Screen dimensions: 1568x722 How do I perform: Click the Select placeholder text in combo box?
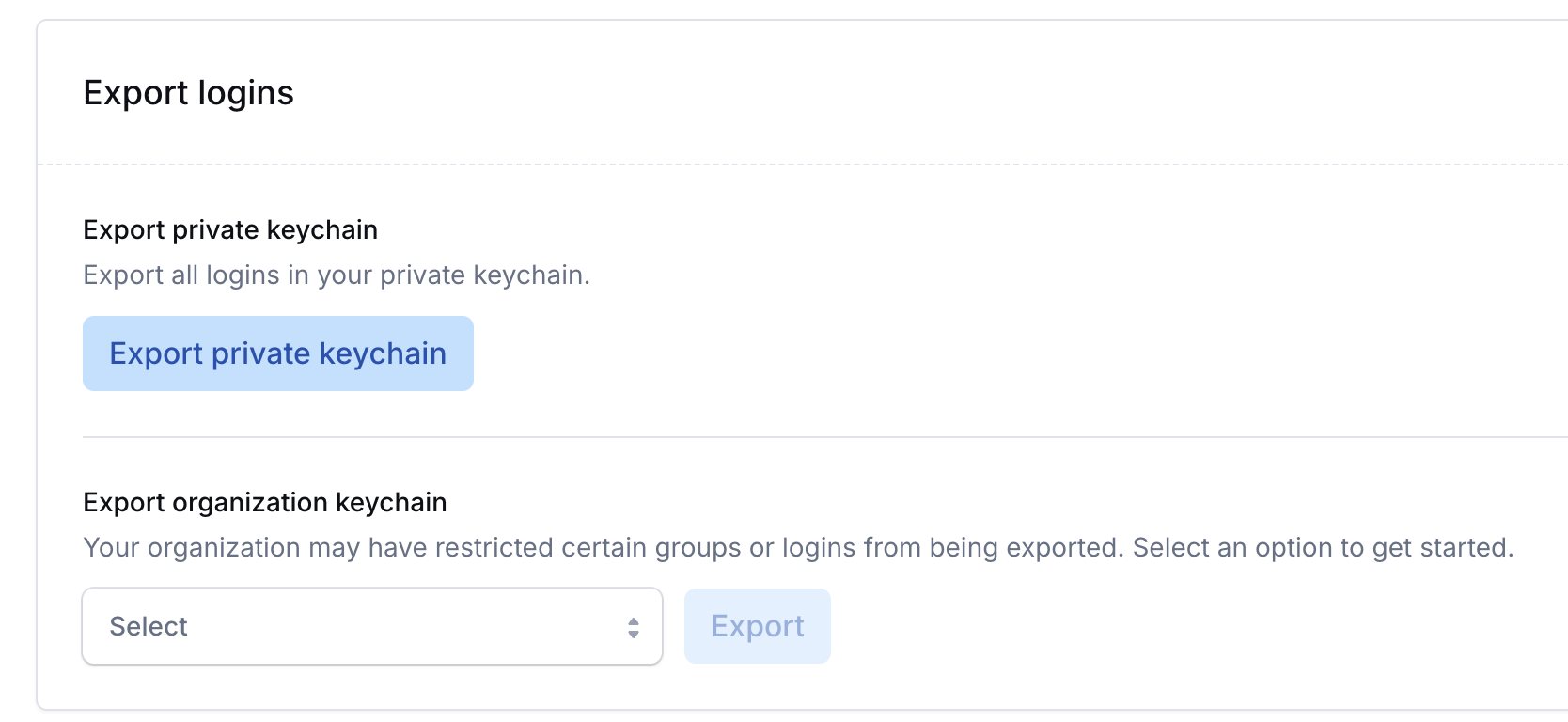149,627
